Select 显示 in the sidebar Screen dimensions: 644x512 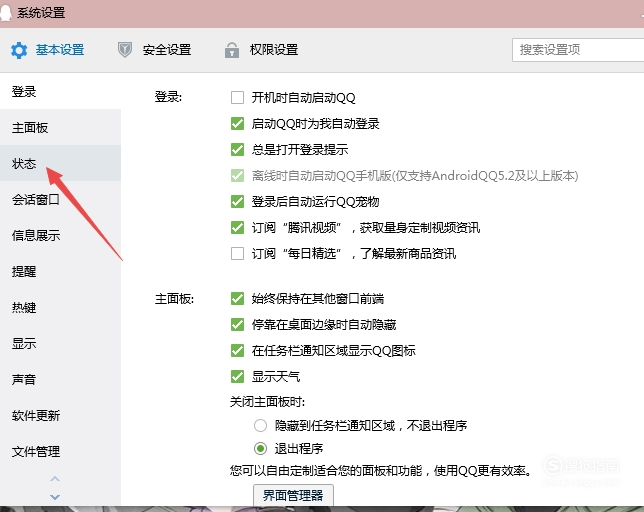coord(60,343)
